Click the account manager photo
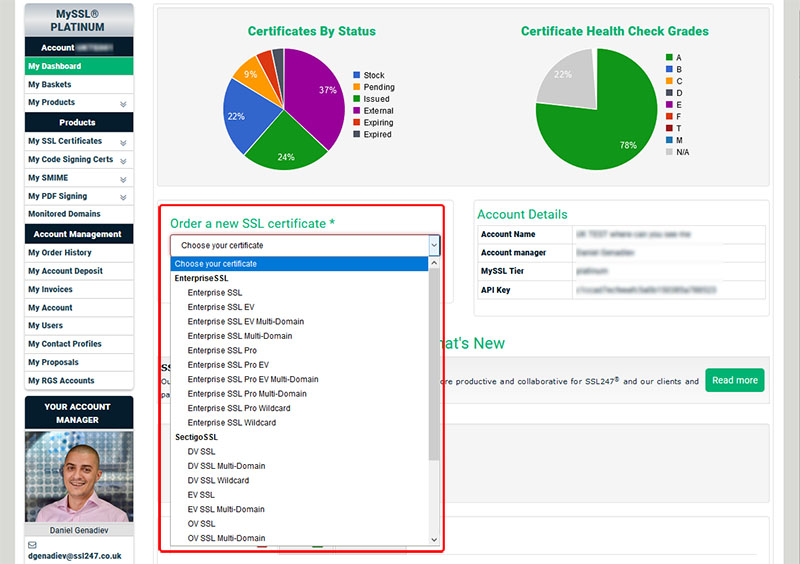Image resolution: width=800 pixels, height=564 pixels. (79, 477)
